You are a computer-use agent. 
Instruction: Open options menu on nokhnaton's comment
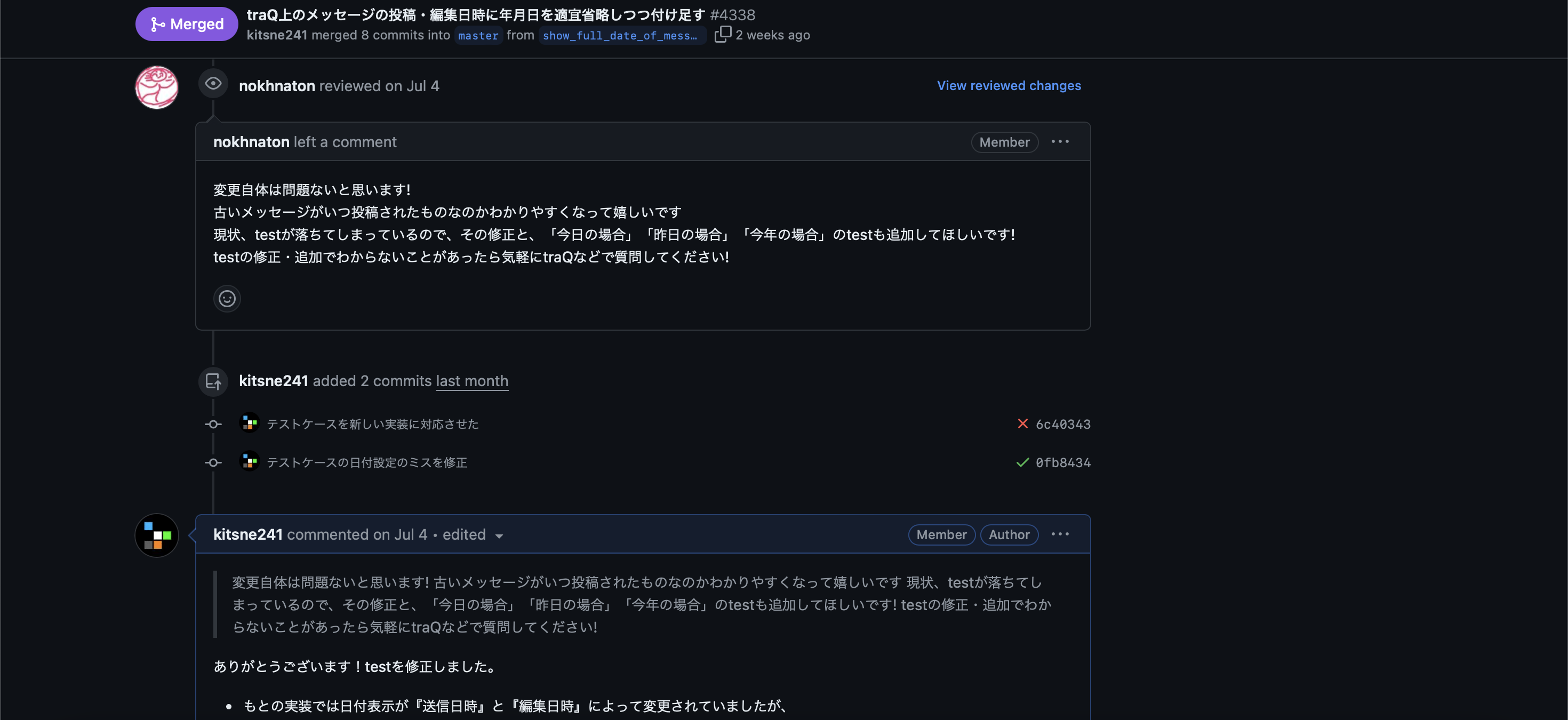tap(1060, 142)
